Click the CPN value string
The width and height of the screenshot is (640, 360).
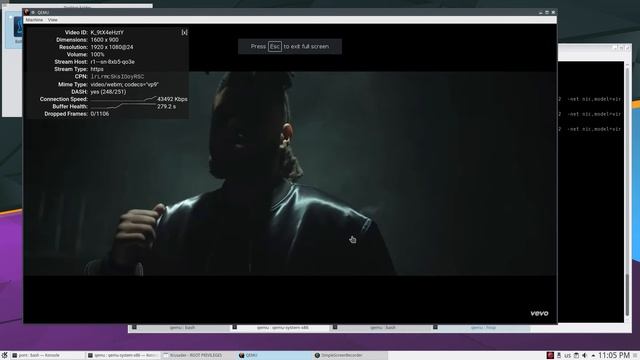(117, 76)
